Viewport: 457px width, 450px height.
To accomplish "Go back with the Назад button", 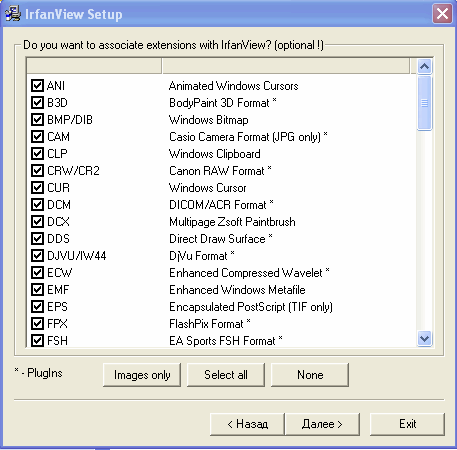I will (247, 424).
